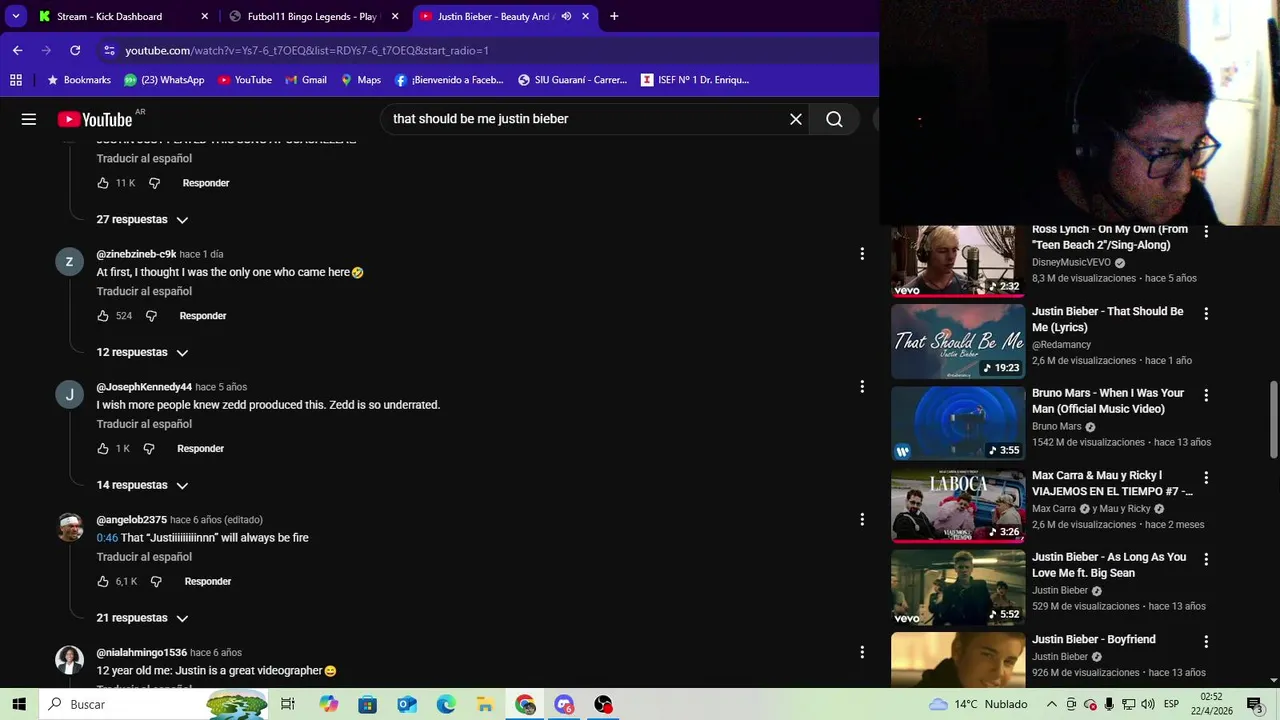This screenshot has width=1280, height=720.
Task: Open the system volume control
Action: (1147, 704)
